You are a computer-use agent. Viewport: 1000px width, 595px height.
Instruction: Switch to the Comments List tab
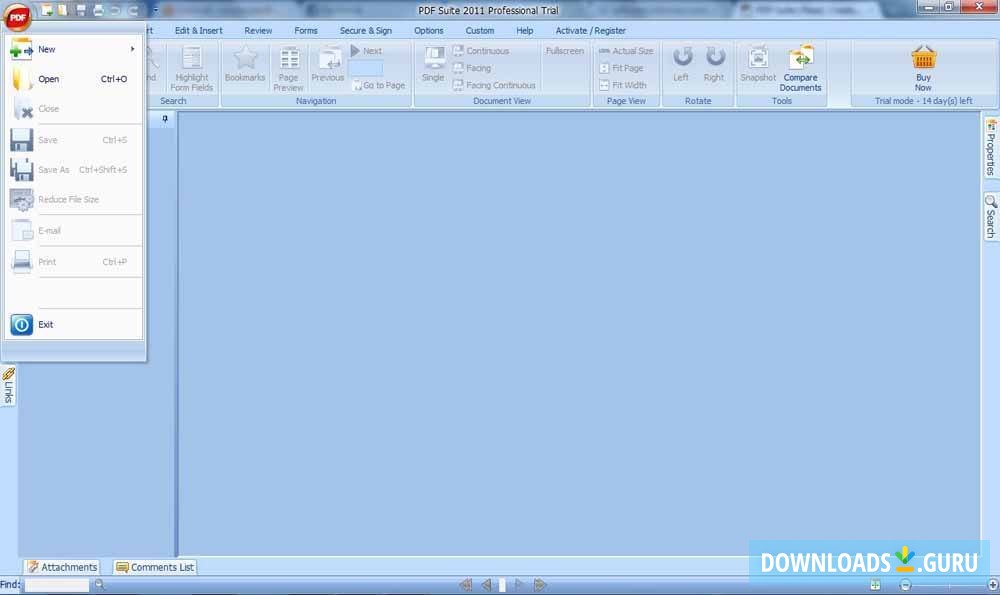(x=155, y=566)
